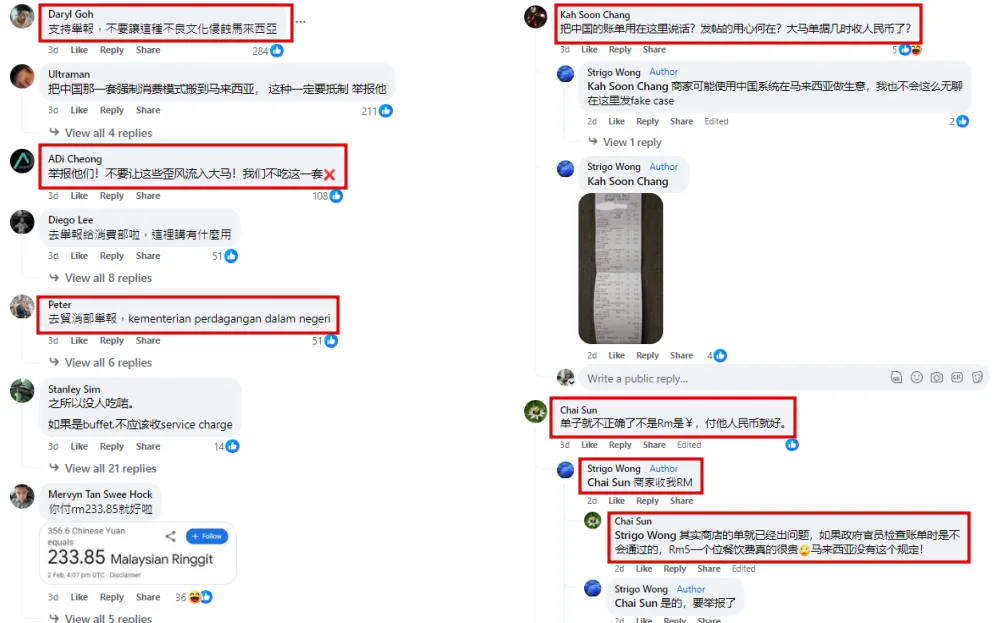Screen dimensions: 1000x623
Task: Click the camera icon in the reply box
Action: tap(936, 377)
